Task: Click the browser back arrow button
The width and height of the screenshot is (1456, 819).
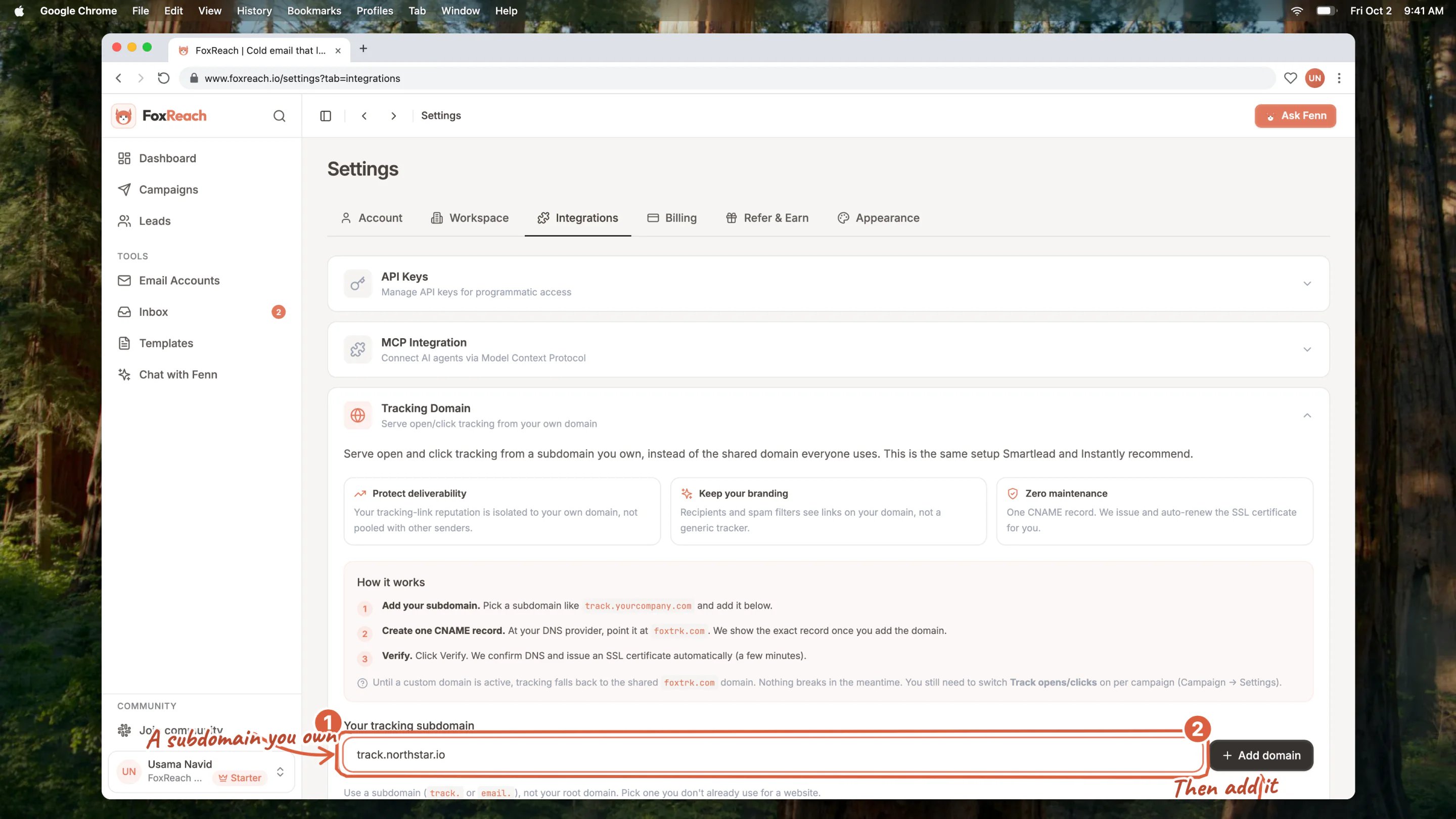Action: (119, 78)
